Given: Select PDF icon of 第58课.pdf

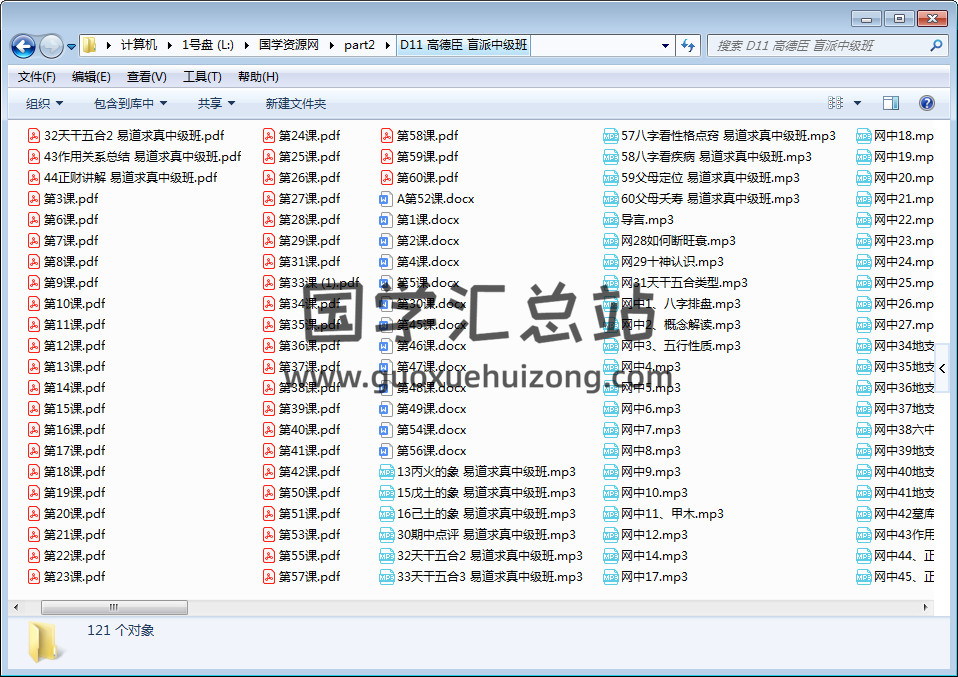Looking at the screenshot, I should pos(387,136).
